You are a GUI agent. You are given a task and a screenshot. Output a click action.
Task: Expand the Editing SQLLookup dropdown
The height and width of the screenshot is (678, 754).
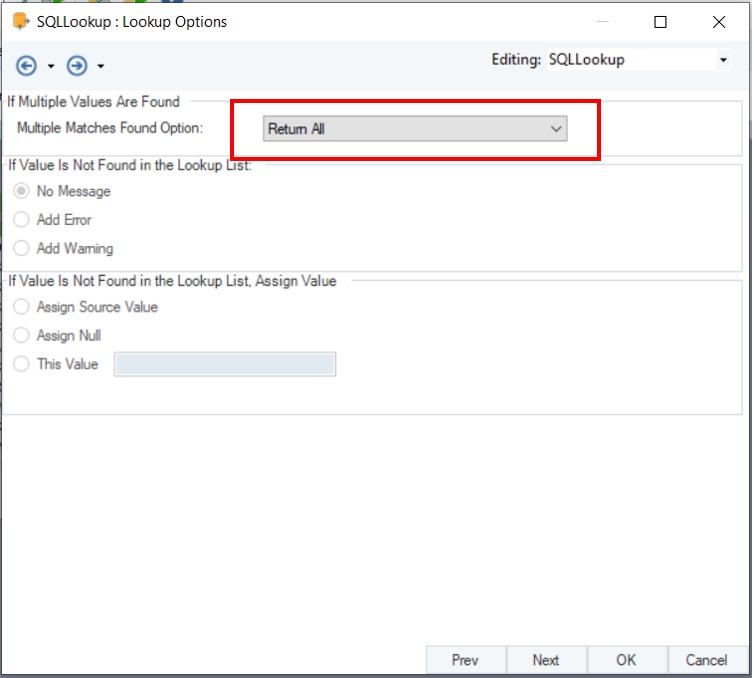tap(723, 60)
